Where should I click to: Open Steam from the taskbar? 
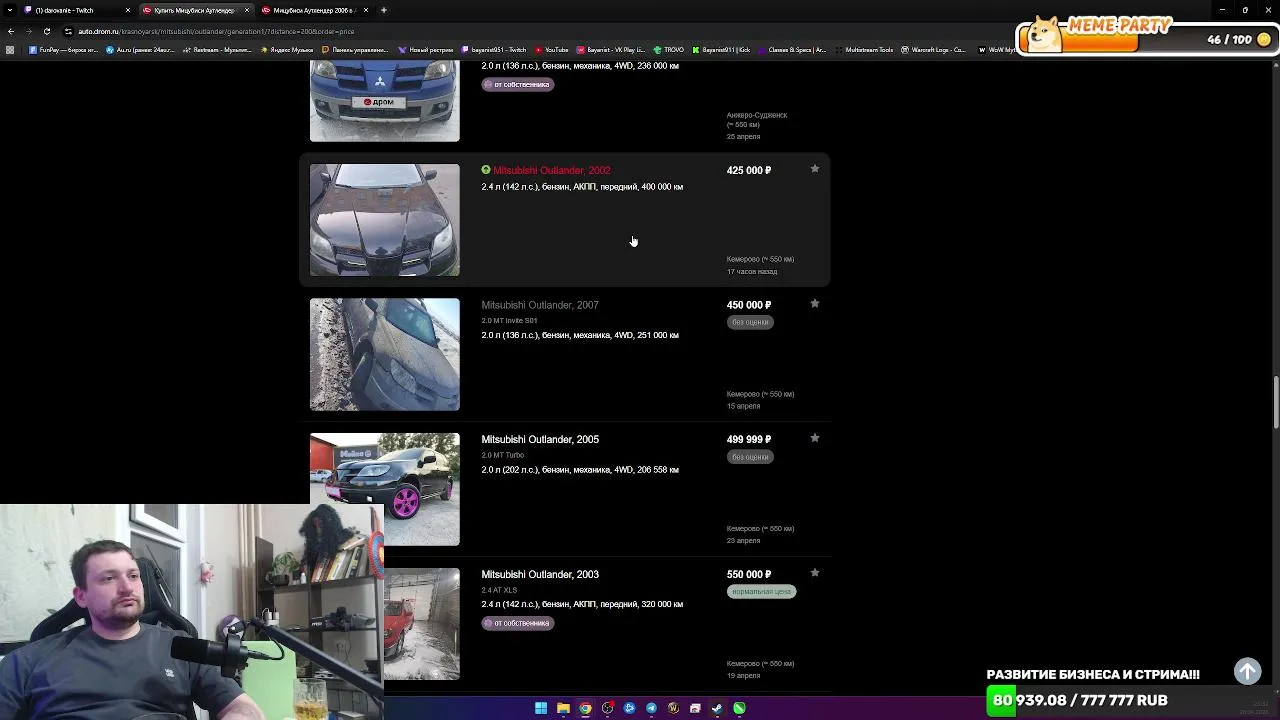click(x=717, y=708)
